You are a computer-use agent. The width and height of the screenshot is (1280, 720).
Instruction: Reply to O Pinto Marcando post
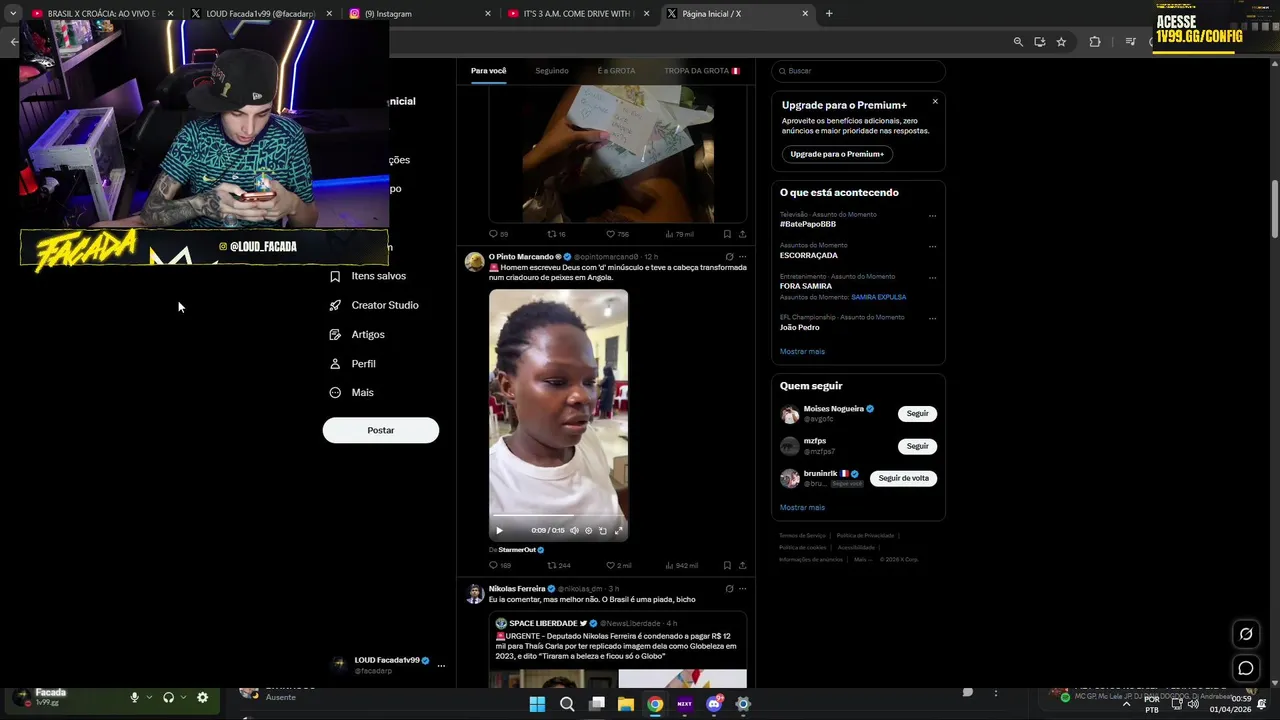pyautogui.click(x=493, y=565)
